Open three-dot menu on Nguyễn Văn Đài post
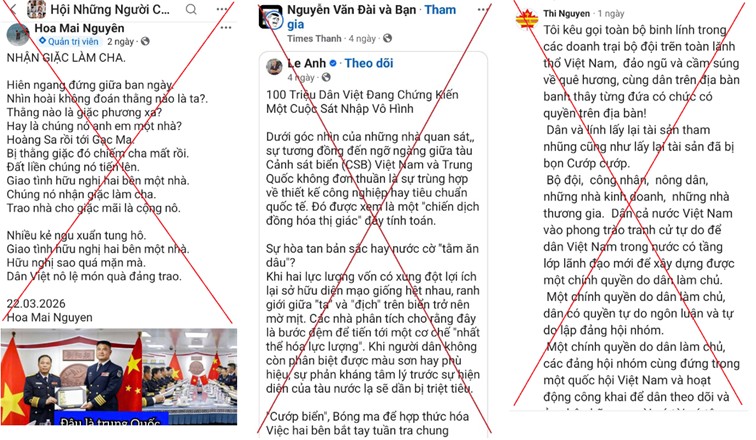The width and height of the screenshot is (756, 440). pyautogui.click(x=483, y=10)
